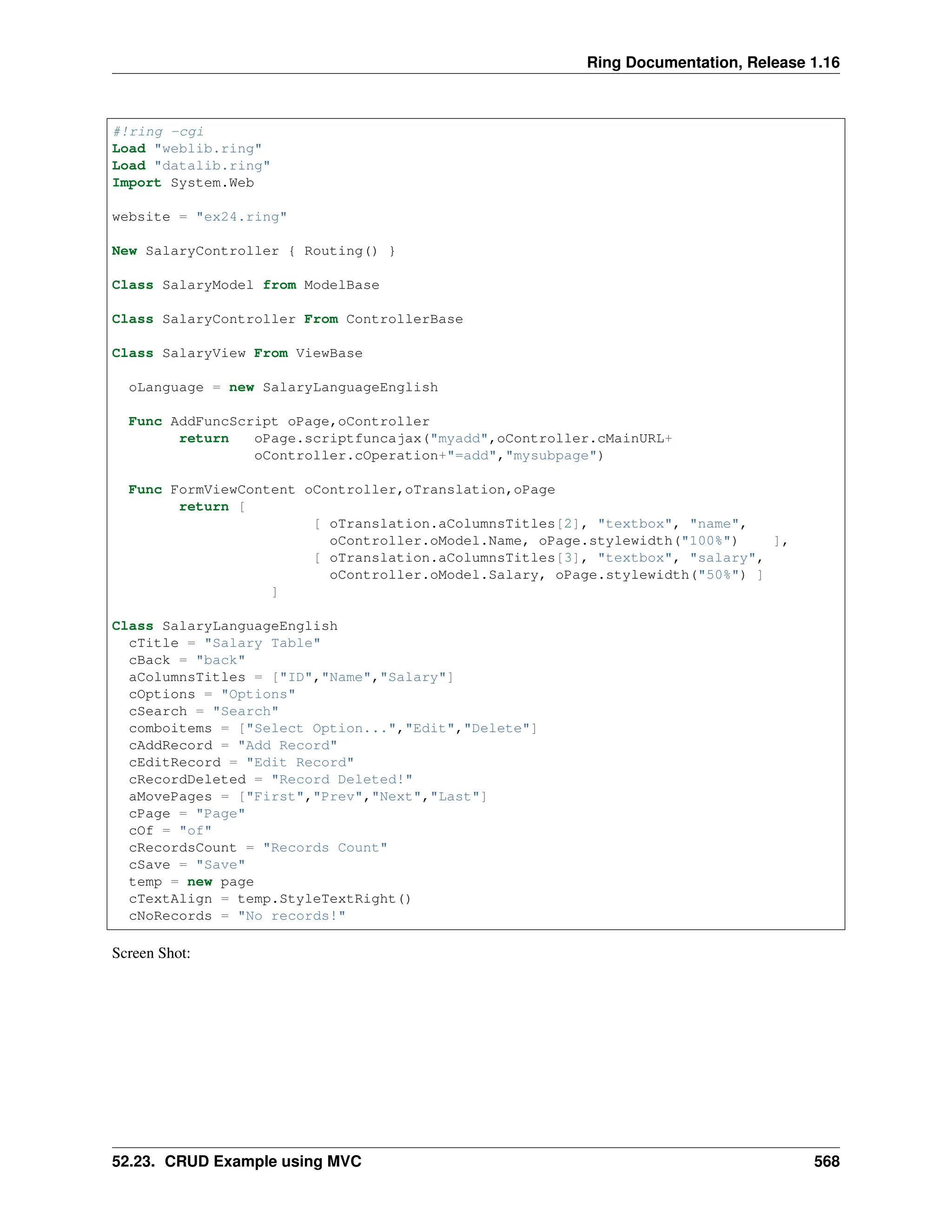This screenshot has height=1232, width=952.
Task: Click 'Class SalaryModel from ModelBase' line
Action: [x=245, y=285]
